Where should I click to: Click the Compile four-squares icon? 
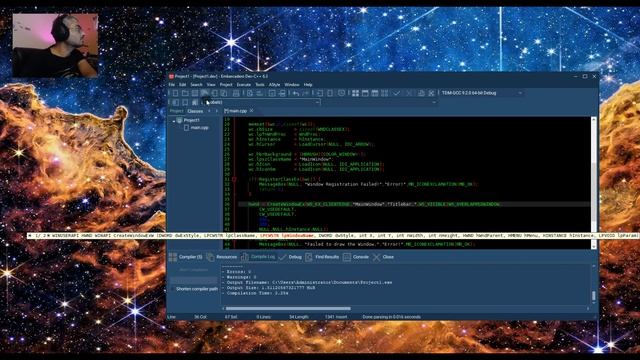pos(355,93)
